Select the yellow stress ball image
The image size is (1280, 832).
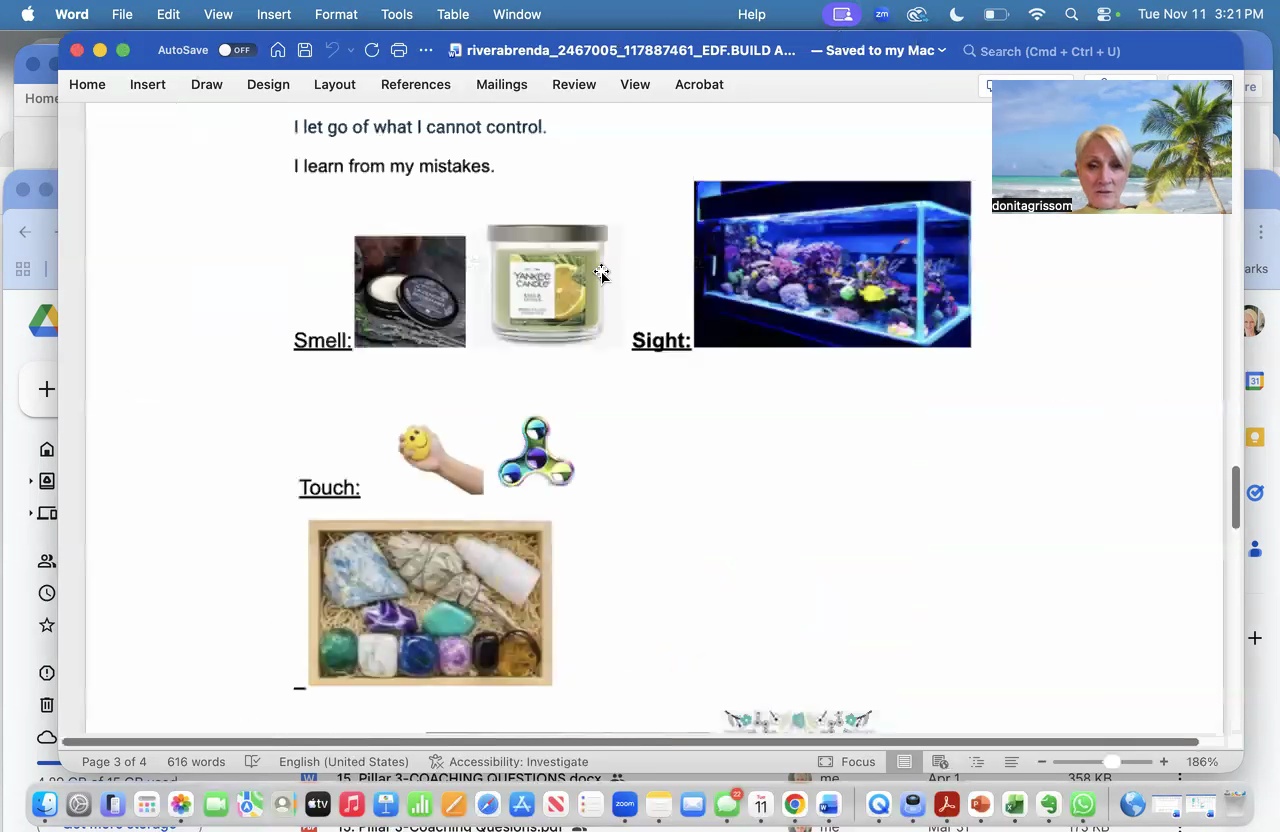coord(440,459)
